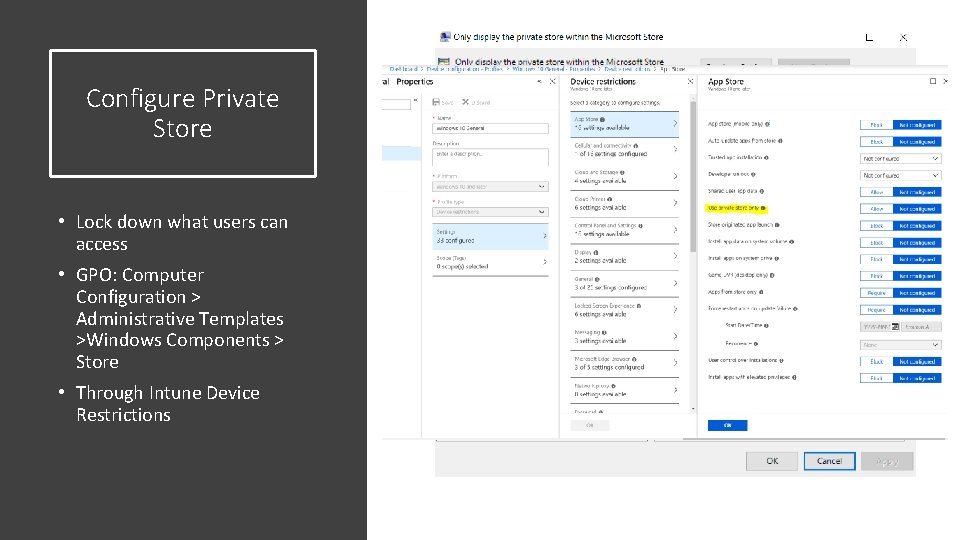Screen dimensions: 960x540
Task: Expand Microsoft Edge Browser category chevron
Action: pos(675,362)
